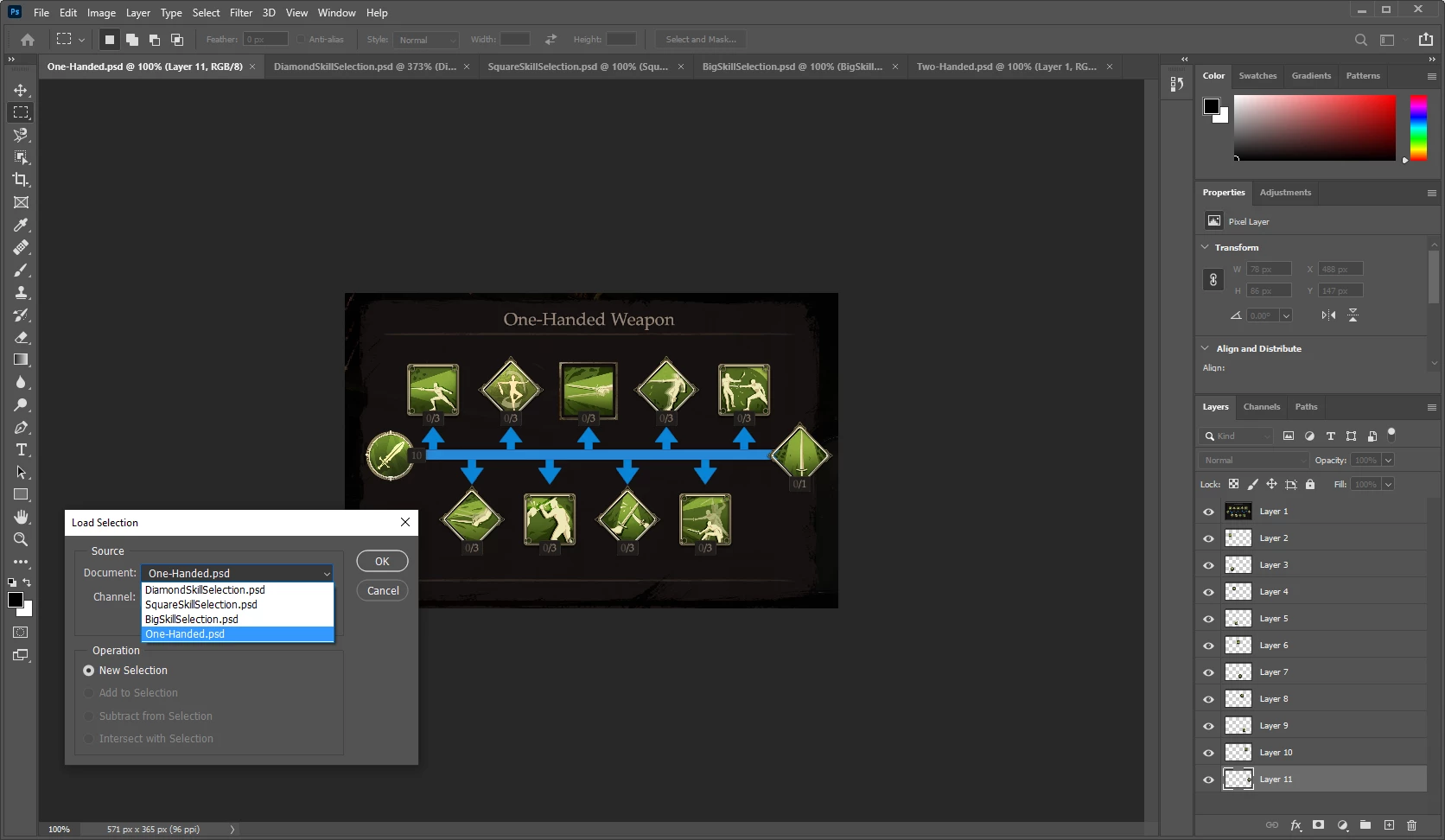Select the New Selection radio button
Viewport: 1445px width, 840px height.
tap(88, 671)
